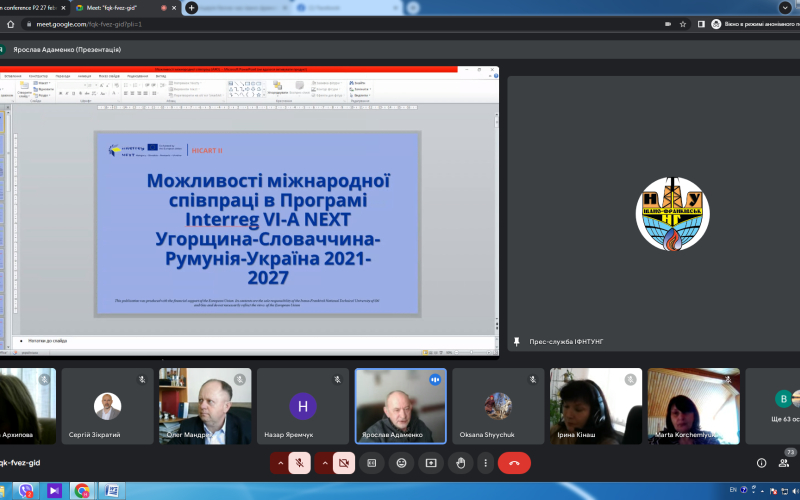The width and height of the screenshot is (800, 500).
Task: Toggle the microphone mute button
Action: (300, 463)
